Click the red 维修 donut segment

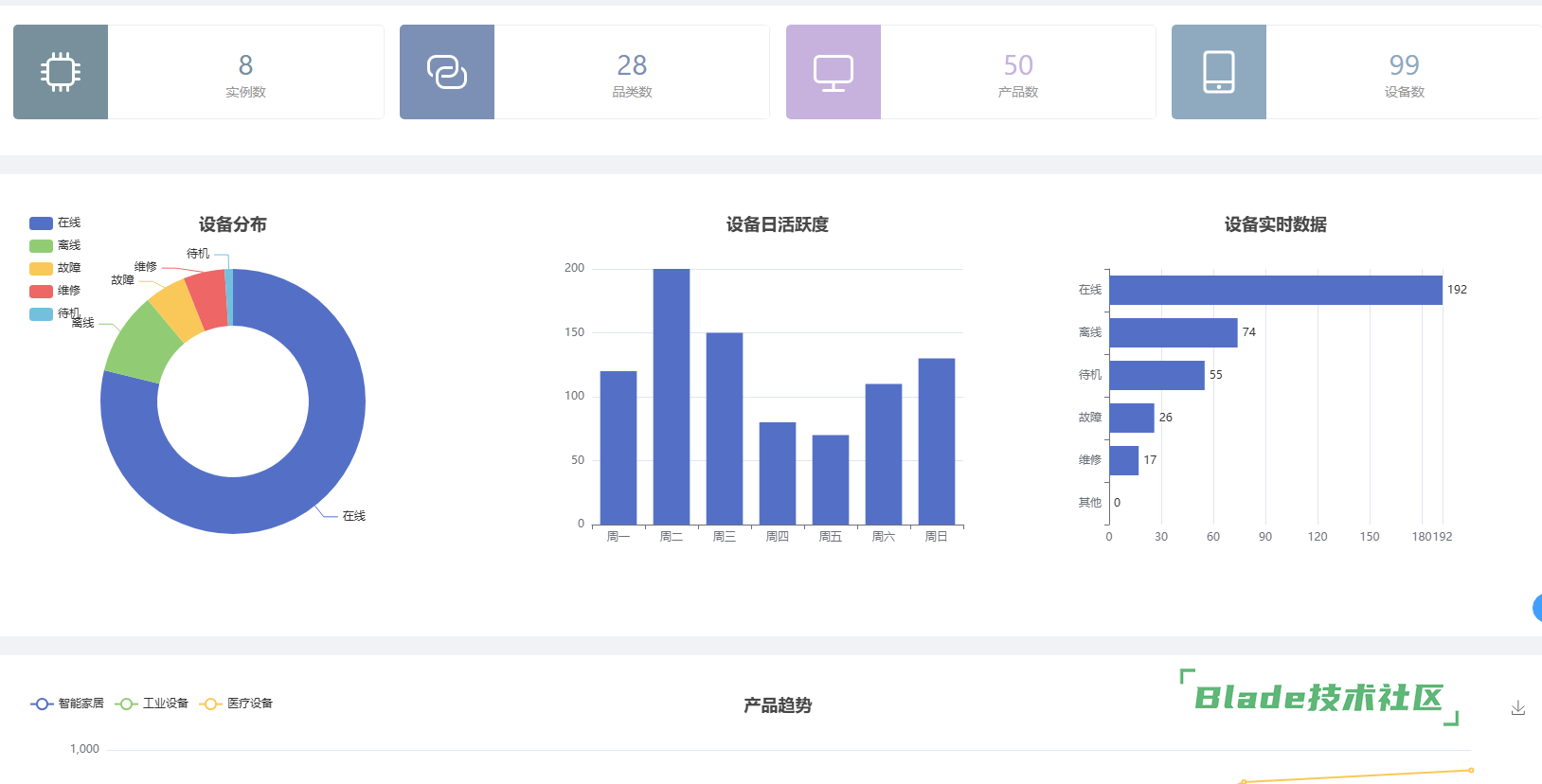point(208,299)
